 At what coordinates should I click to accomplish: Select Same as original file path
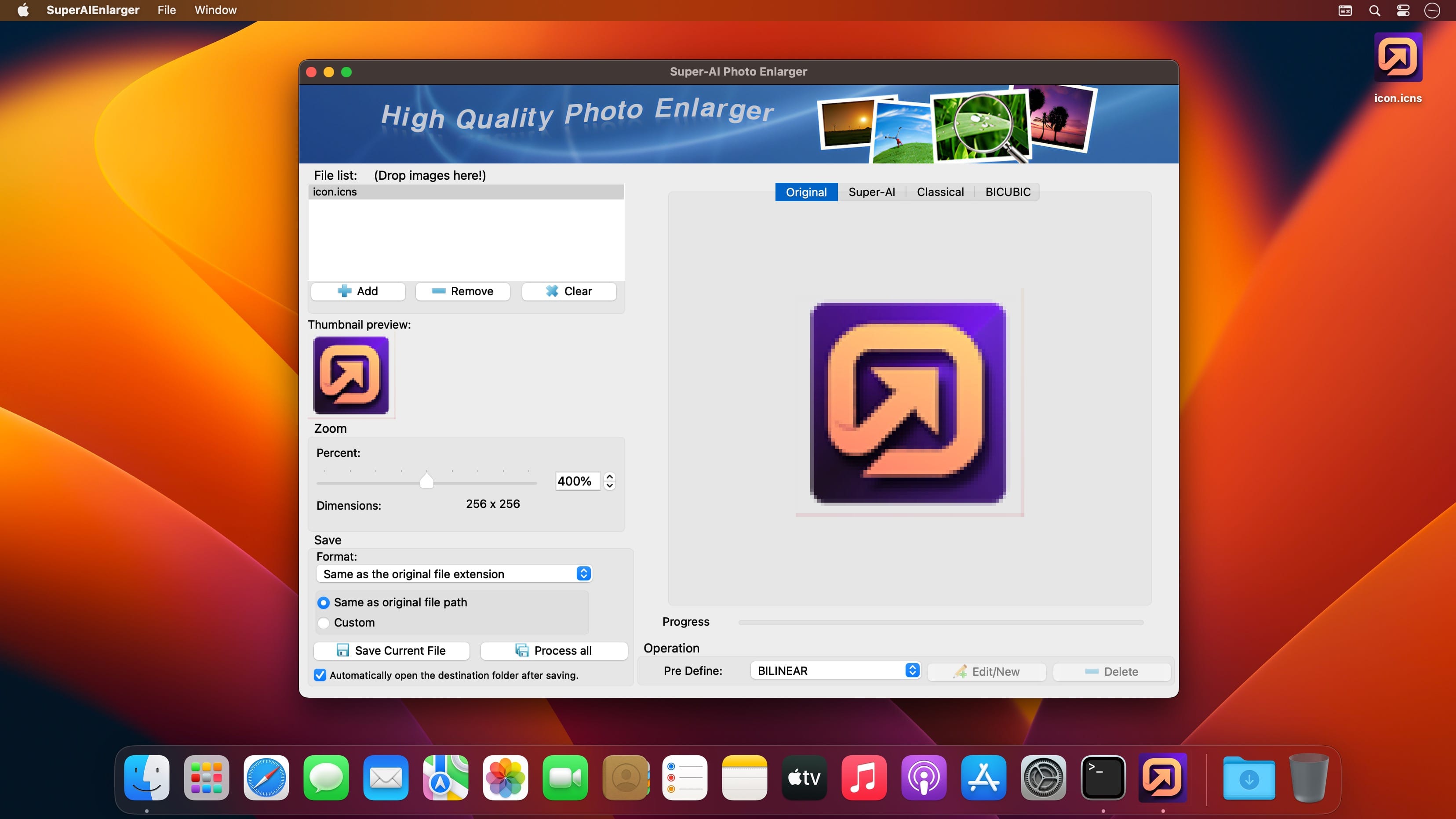[x=393, y=602]
